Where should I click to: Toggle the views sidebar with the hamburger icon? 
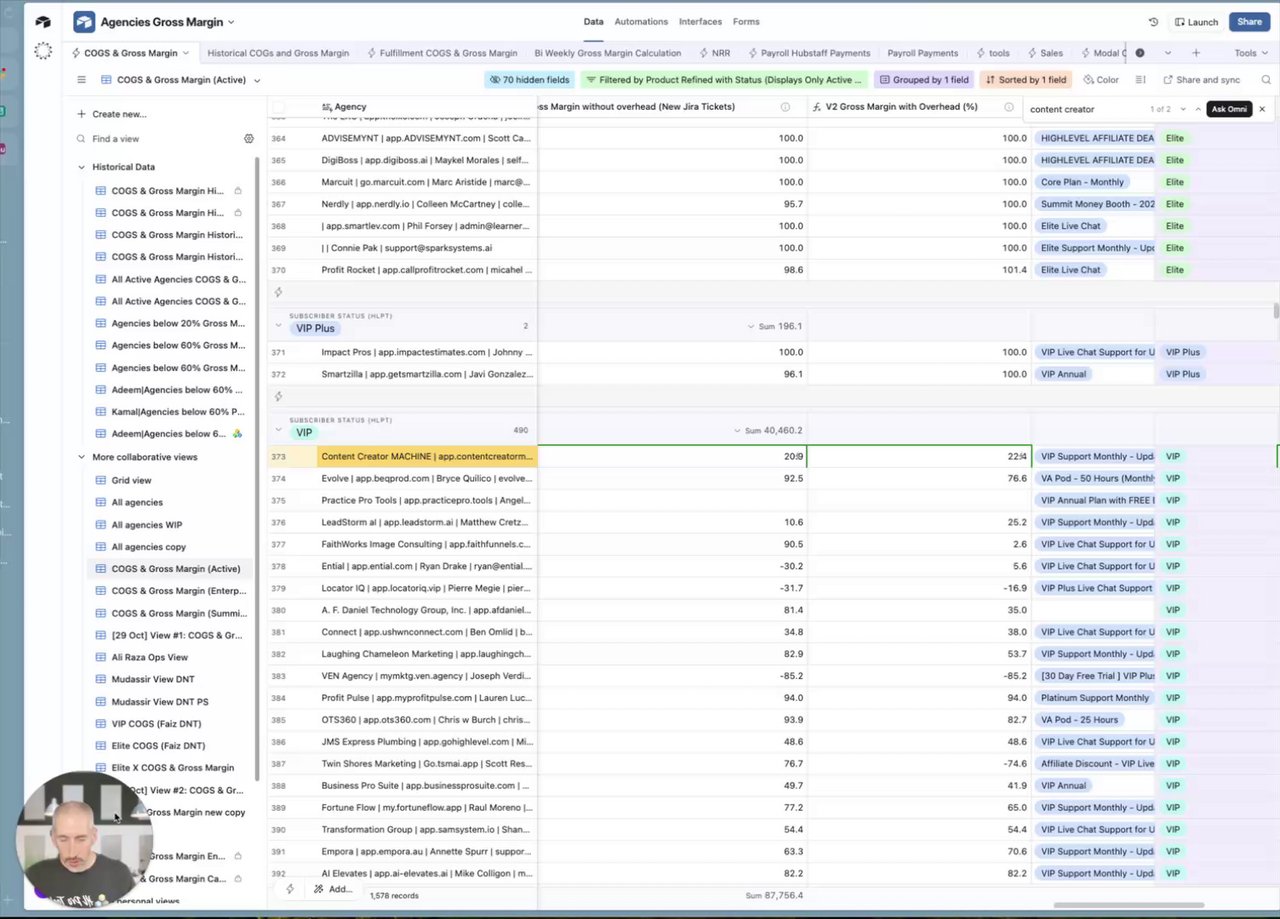pos(81,80)
